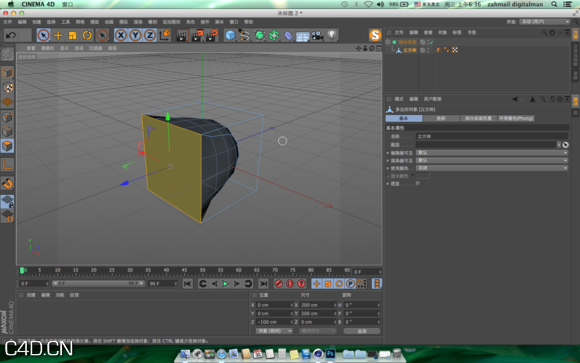
Task: Toggle Enable Snap magnet icon
Action: coord(7,184)
